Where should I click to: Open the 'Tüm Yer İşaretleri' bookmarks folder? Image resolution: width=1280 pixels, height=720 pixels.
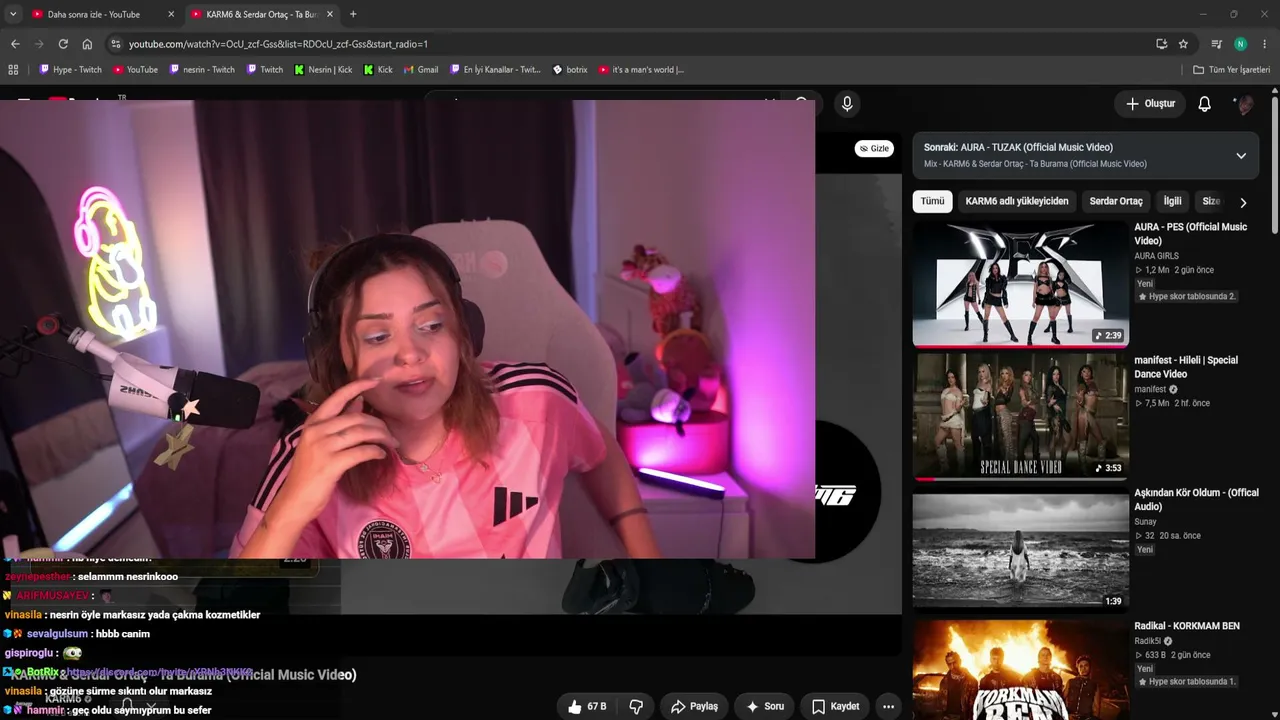1231,70
